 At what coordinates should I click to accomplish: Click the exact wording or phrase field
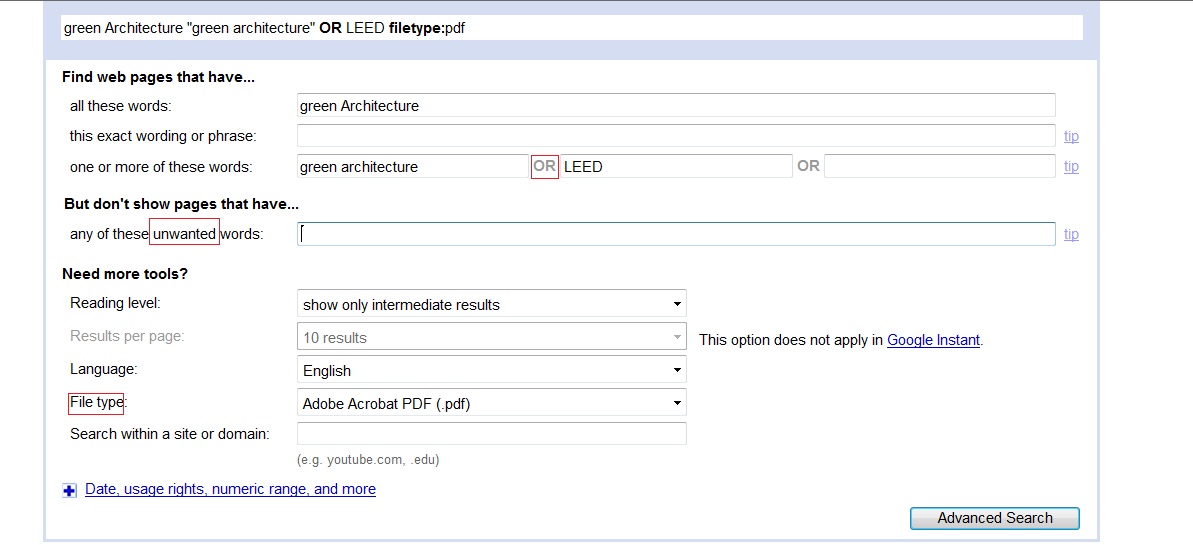click(x=676, y=136)
